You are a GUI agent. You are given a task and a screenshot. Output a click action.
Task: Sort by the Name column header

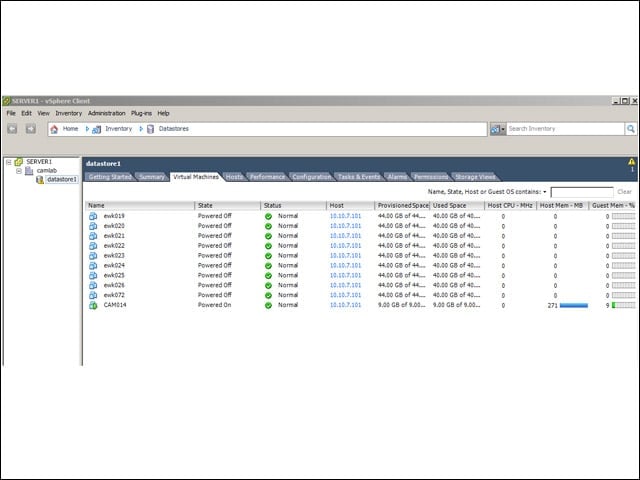click(x=140, y=206)
